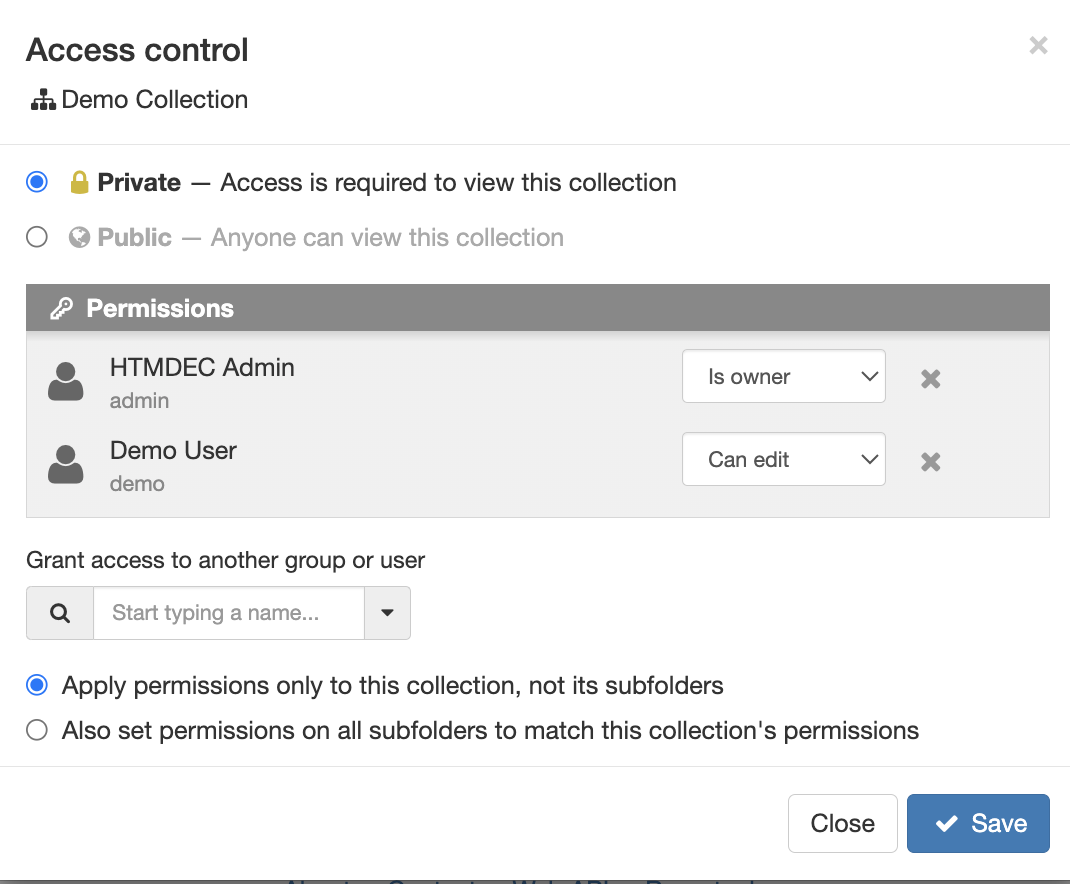The height and width of the screenshot is (884, 1070).
Task: Enable applying permissions only to this collection
Action: pyautogui.click(x=36, y=685)
